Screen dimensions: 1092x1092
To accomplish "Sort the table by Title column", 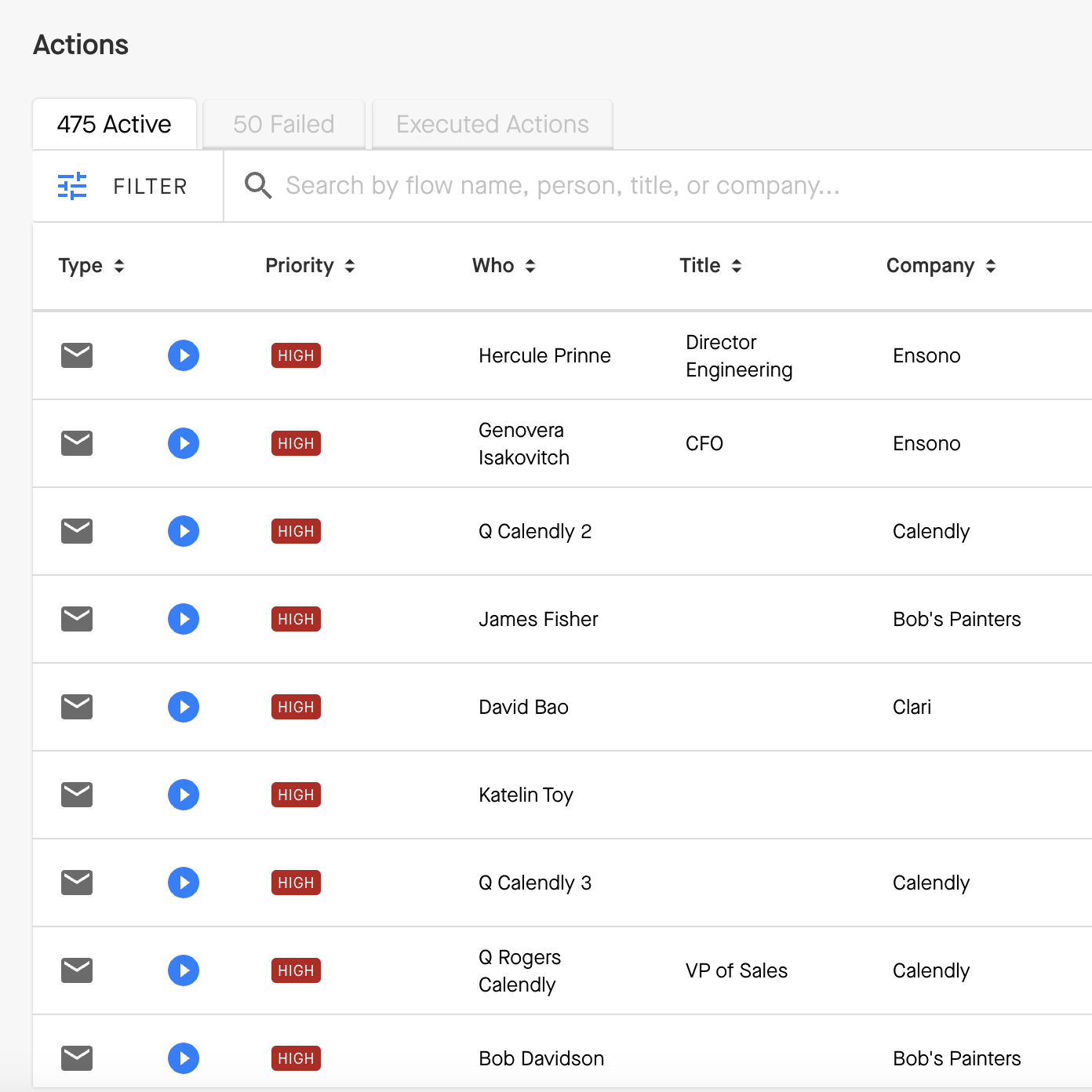I will tap(711, 266).
